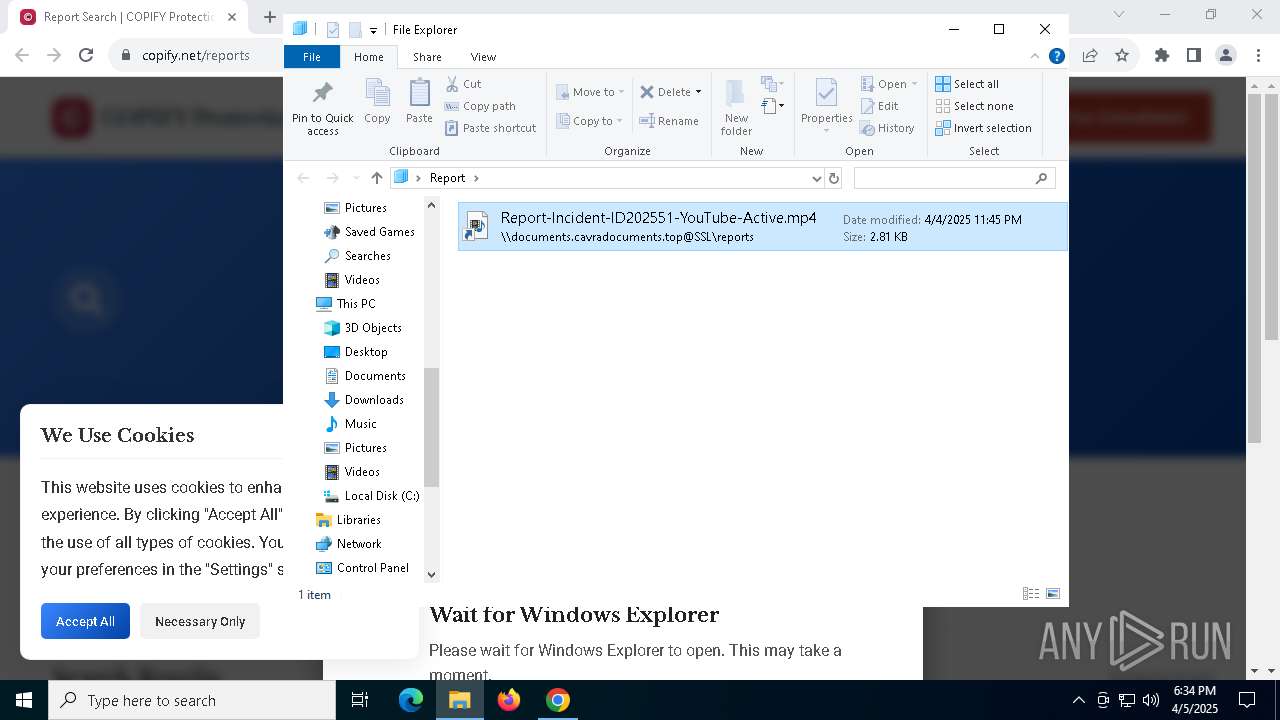The height and width of the screenshot is (720, 1280).
Task: Select Desktop in navigation pane
Action: [356, 352]
